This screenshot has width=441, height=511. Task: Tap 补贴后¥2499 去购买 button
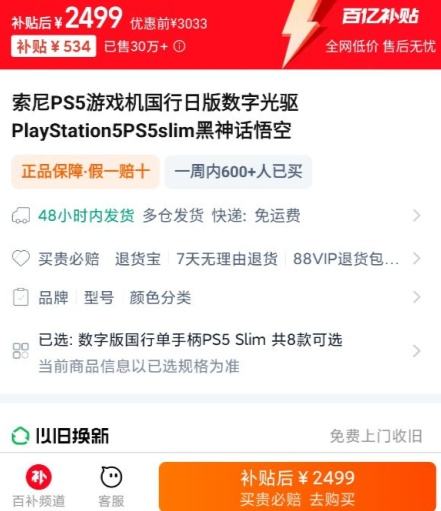pos(297,486)
